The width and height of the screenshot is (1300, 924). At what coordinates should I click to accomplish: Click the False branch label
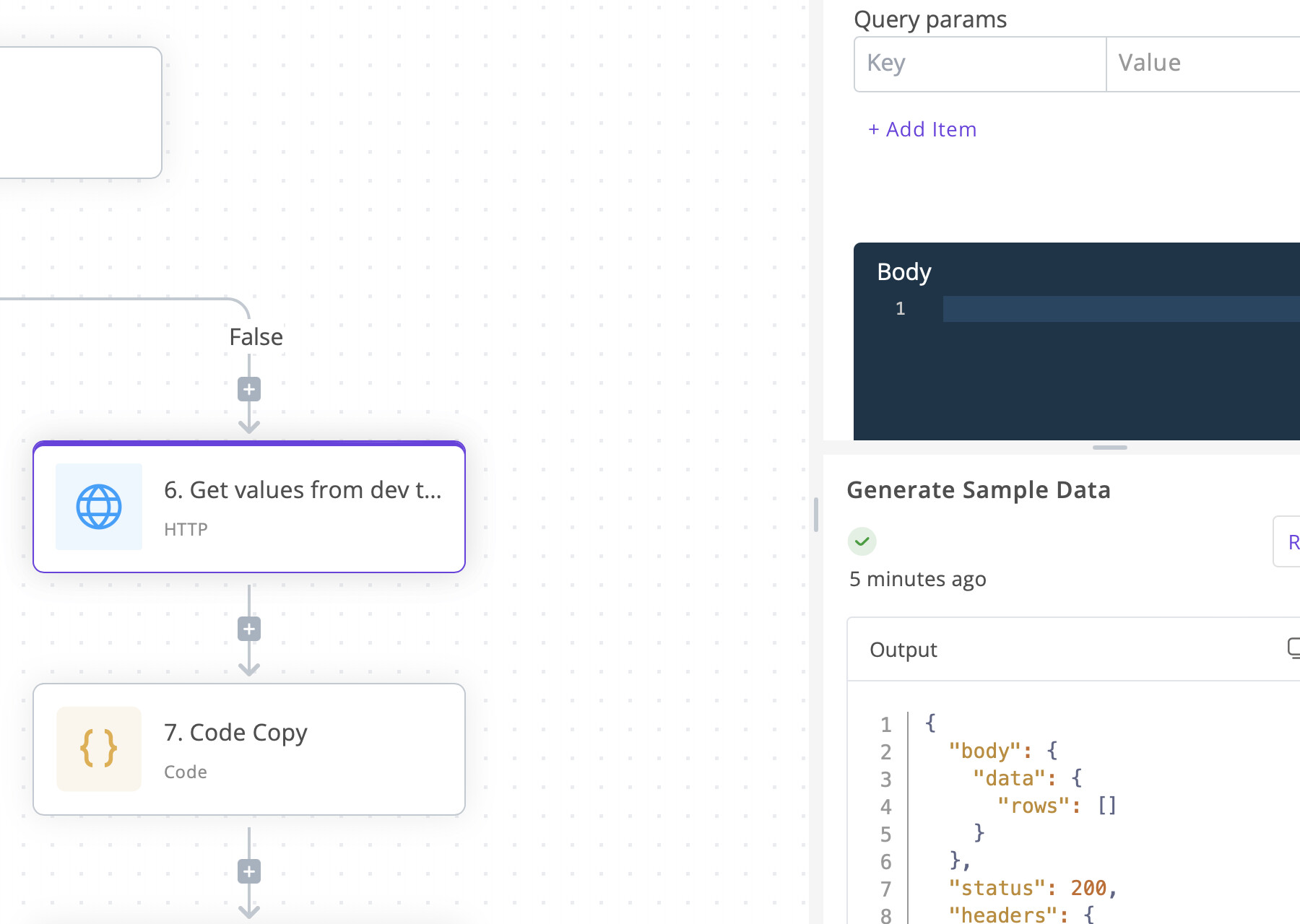(x=256, y=337)
